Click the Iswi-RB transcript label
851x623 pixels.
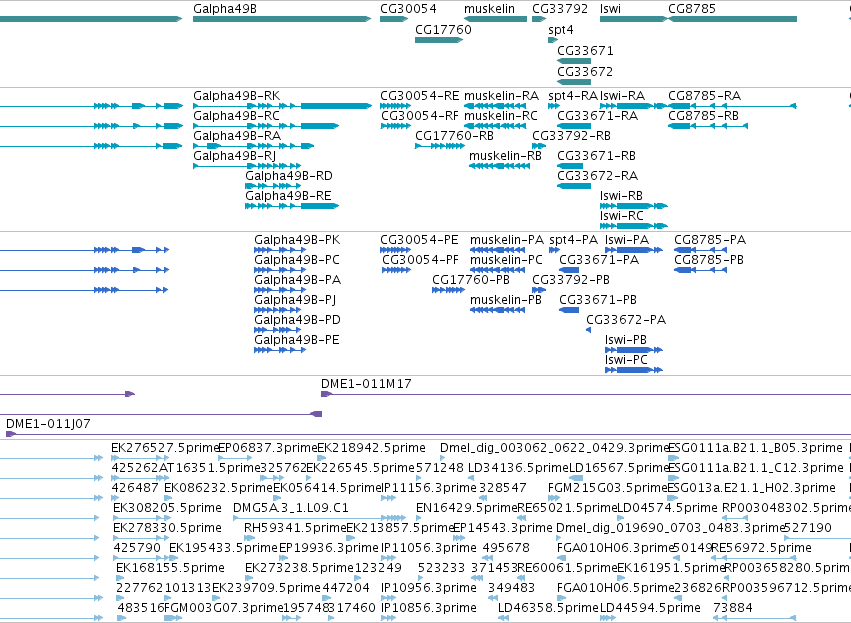(621, 196)
